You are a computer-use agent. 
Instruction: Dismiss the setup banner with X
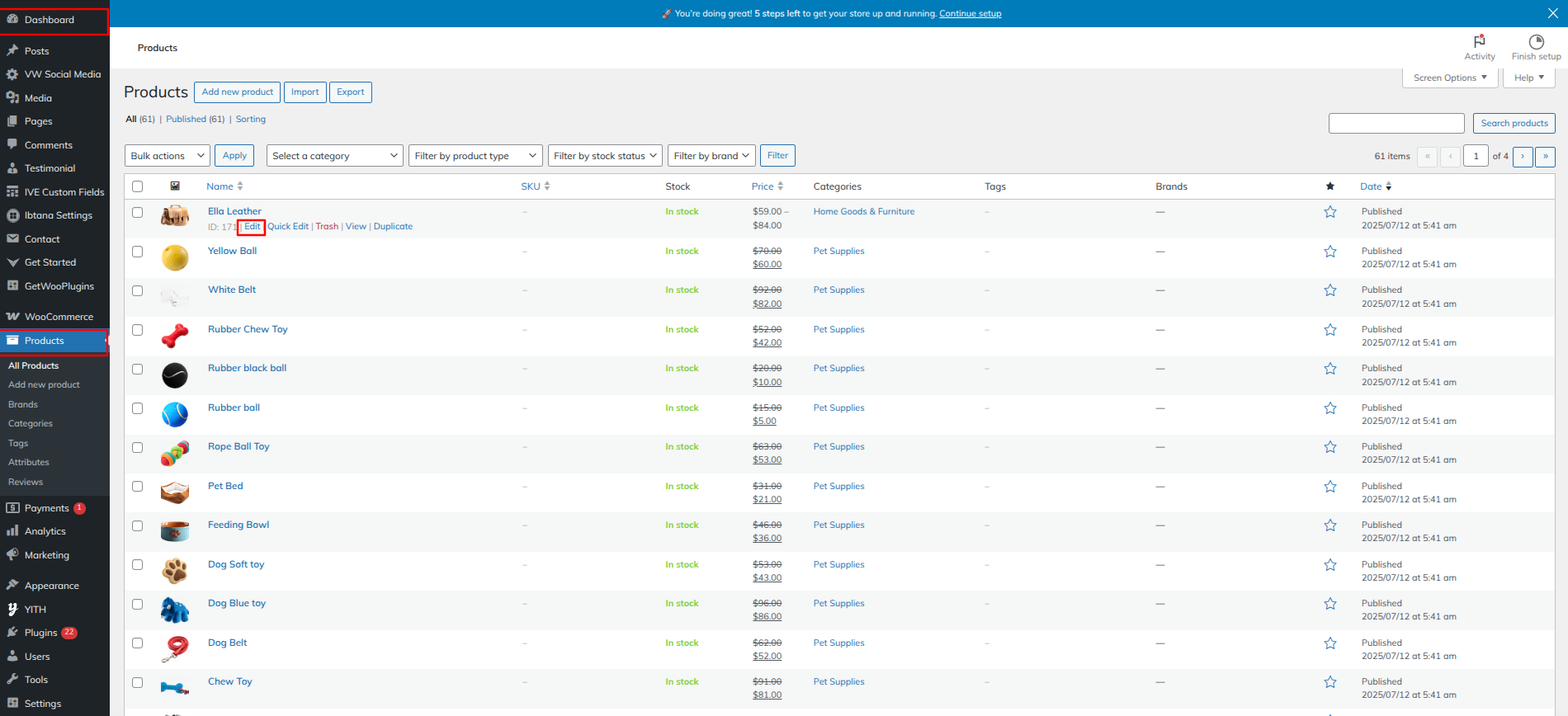coord(1552,13)
